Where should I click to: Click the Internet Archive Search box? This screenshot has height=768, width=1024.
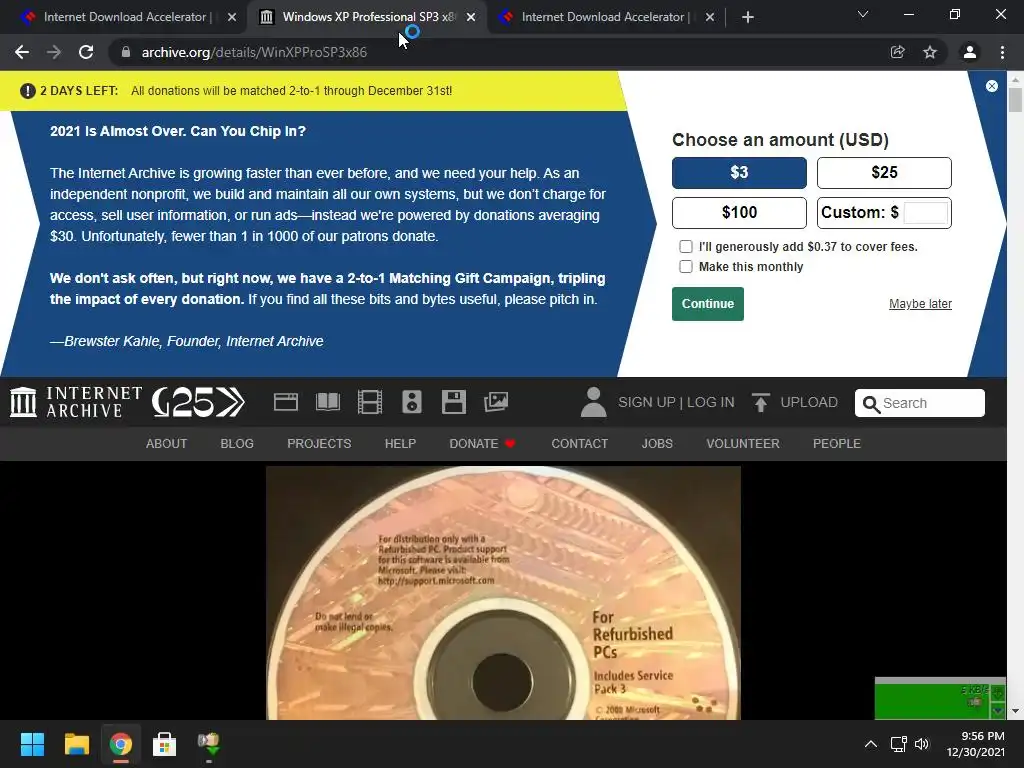coord(920,403)
